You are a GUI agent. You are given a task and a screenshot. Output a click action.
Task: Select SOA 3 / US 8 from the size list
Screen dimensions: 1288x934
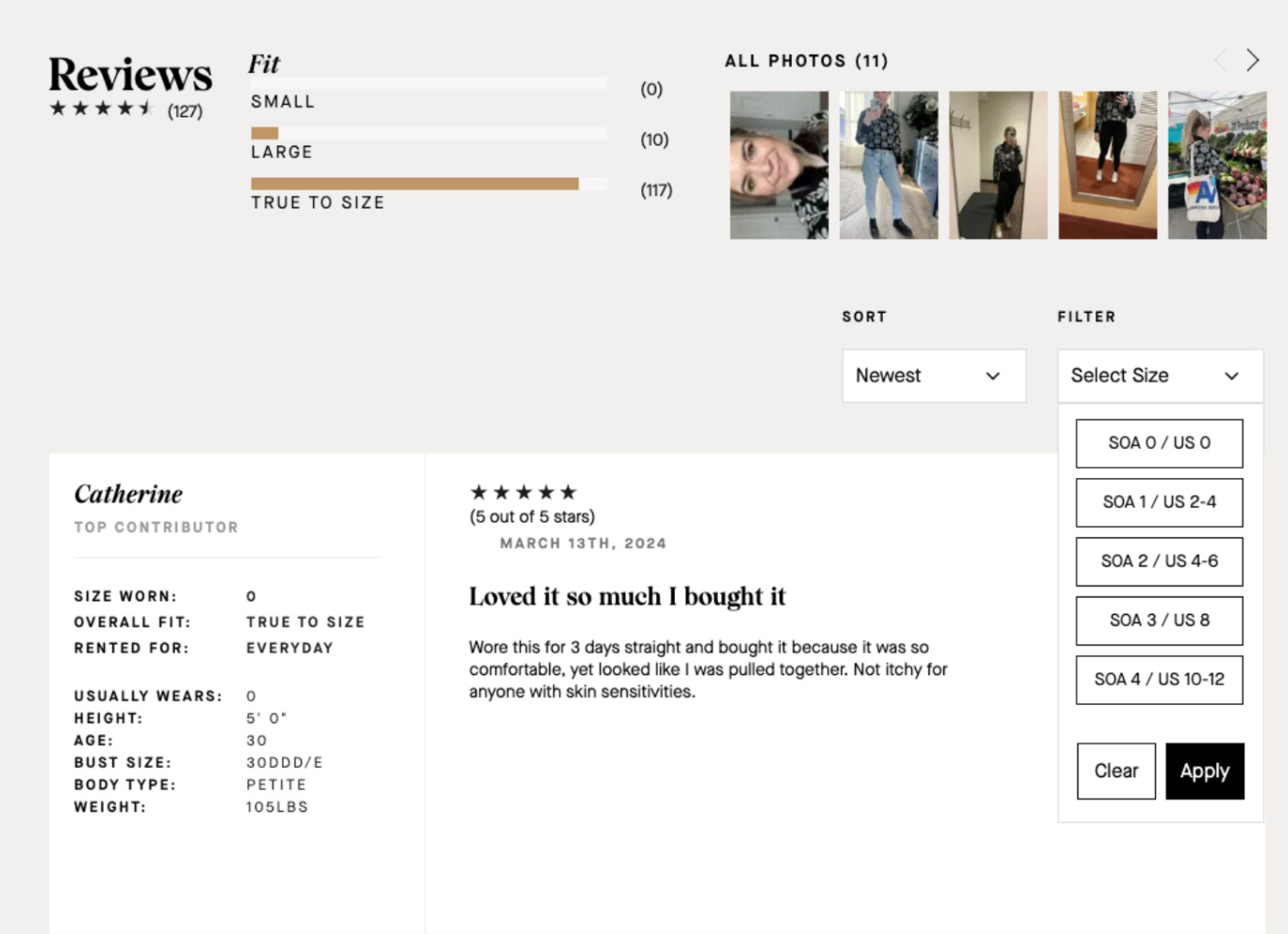(1158, 620)
